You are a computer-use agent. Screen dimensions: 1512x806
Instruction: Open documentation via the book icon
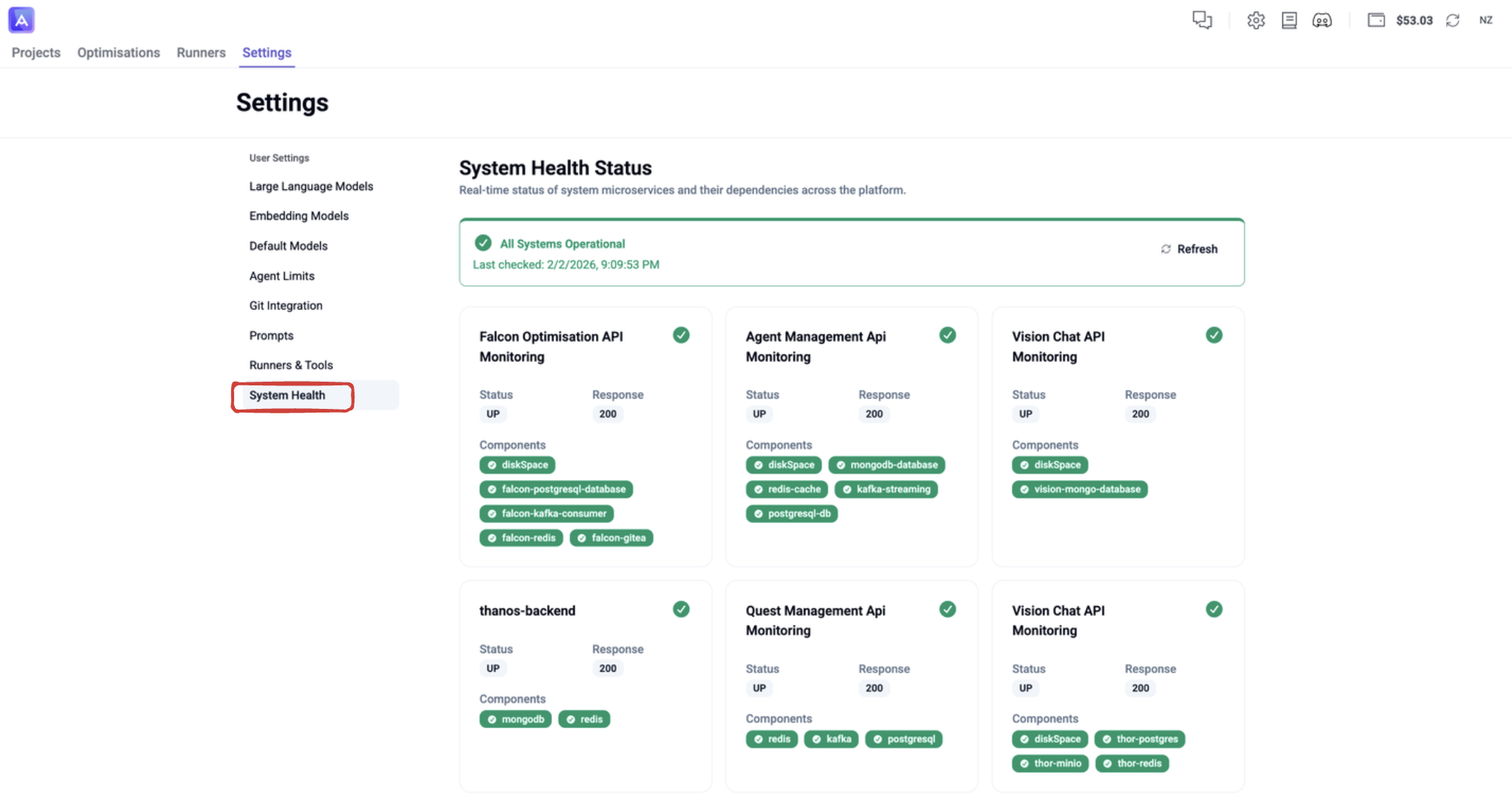click(1289, 20)
